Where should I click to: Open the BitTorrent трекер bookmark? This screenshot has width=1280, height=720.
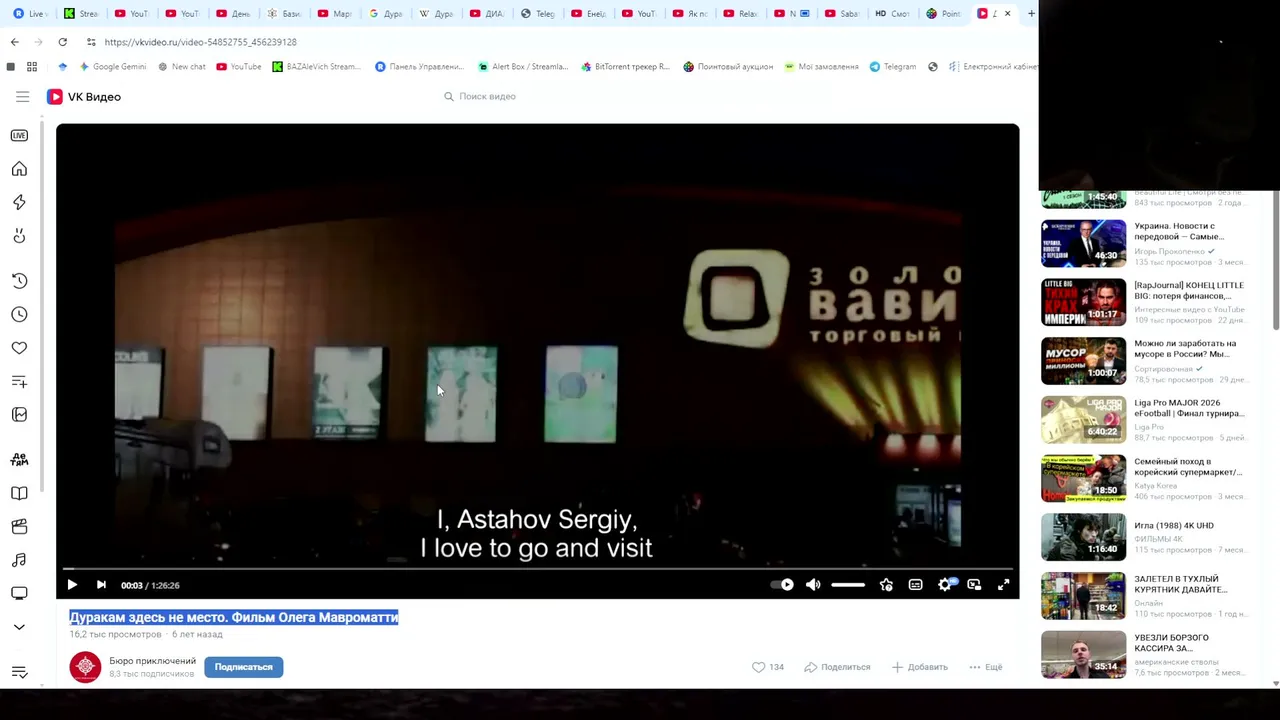(625, 67)
